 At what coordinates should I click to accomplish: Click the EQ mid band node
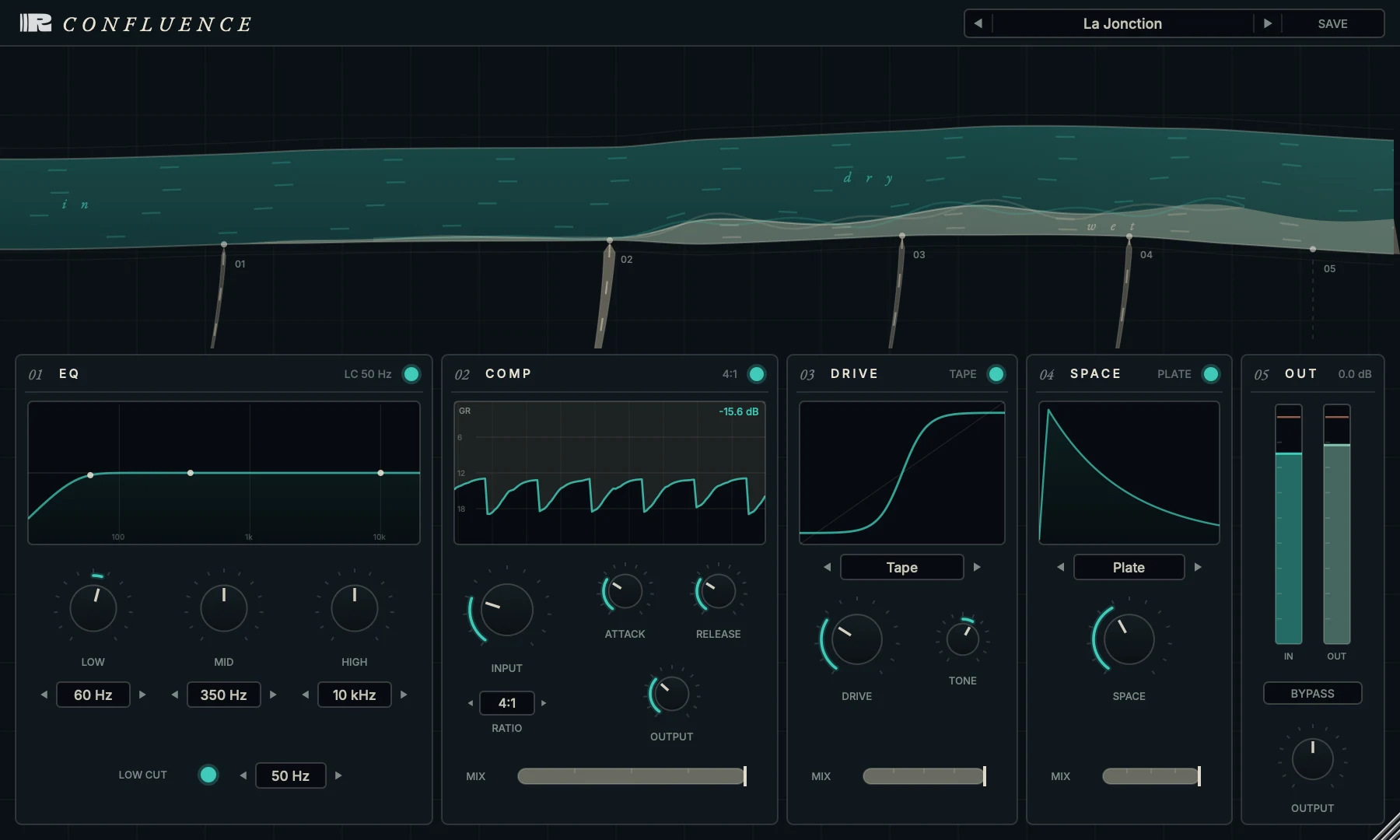pyautogui.click(x=191, y=473)
